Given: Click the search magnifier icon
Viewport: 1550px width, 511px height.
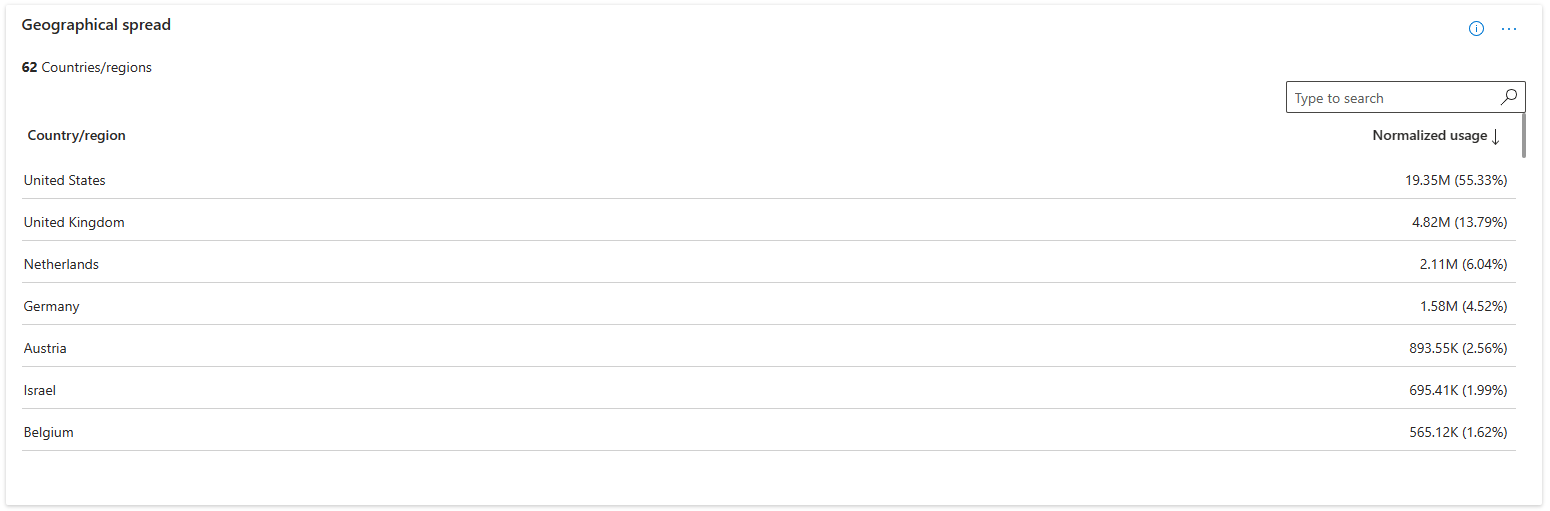Looking at the screenshot, I should pos(1509,97).
